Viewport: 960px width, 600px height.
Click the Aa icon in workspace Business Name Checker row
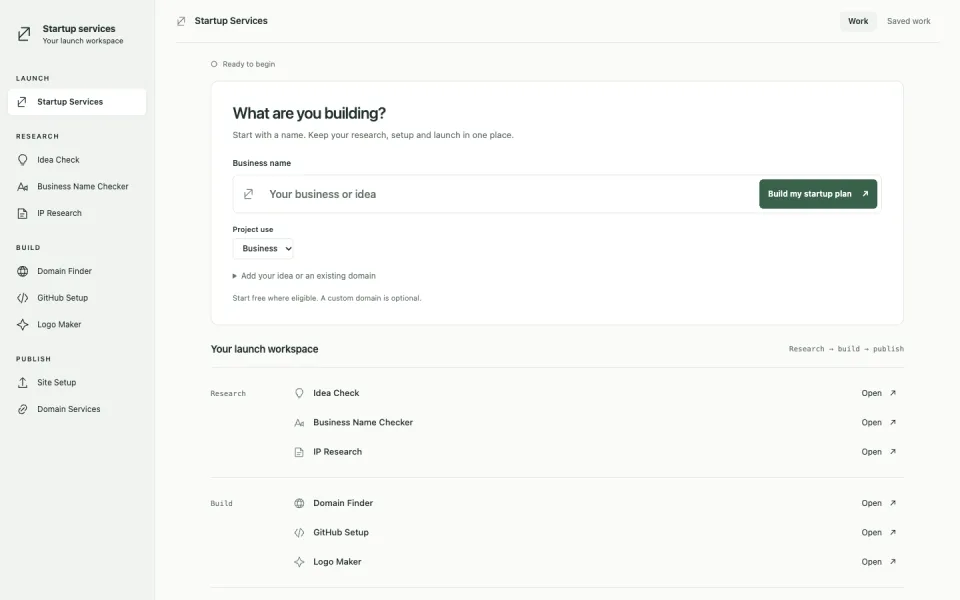click(x=299, y=423)
